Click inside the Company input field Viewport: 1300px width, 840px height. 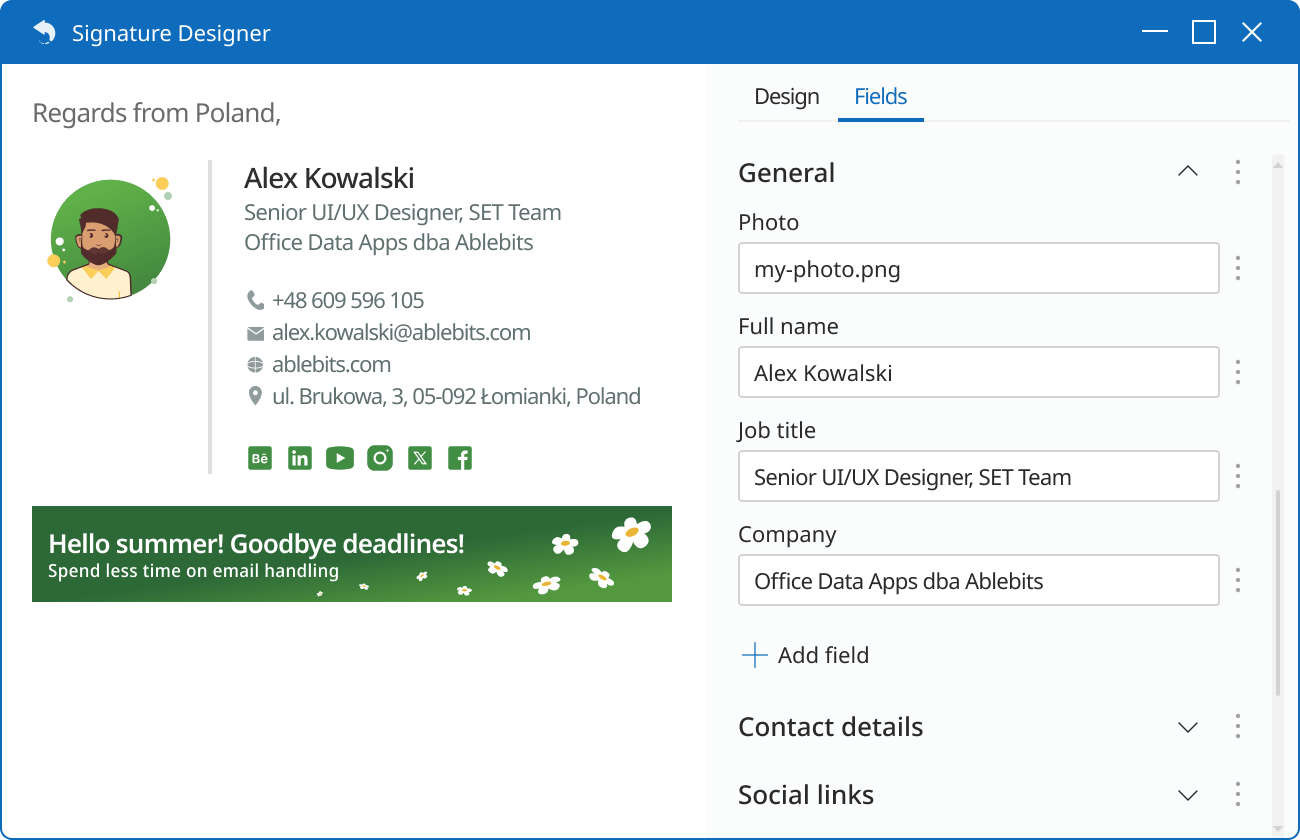(978, 580)
